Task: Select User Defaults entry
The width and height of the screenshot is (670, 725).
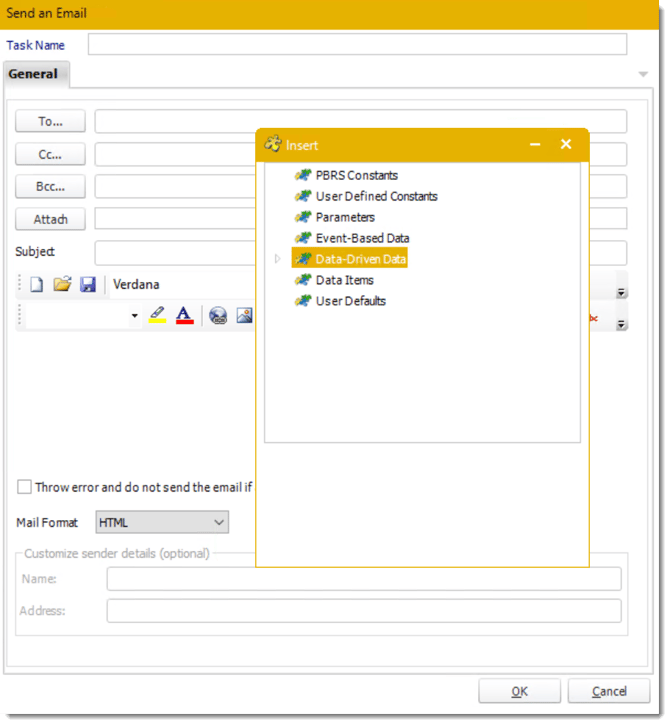Action: (x=350, y=301)
